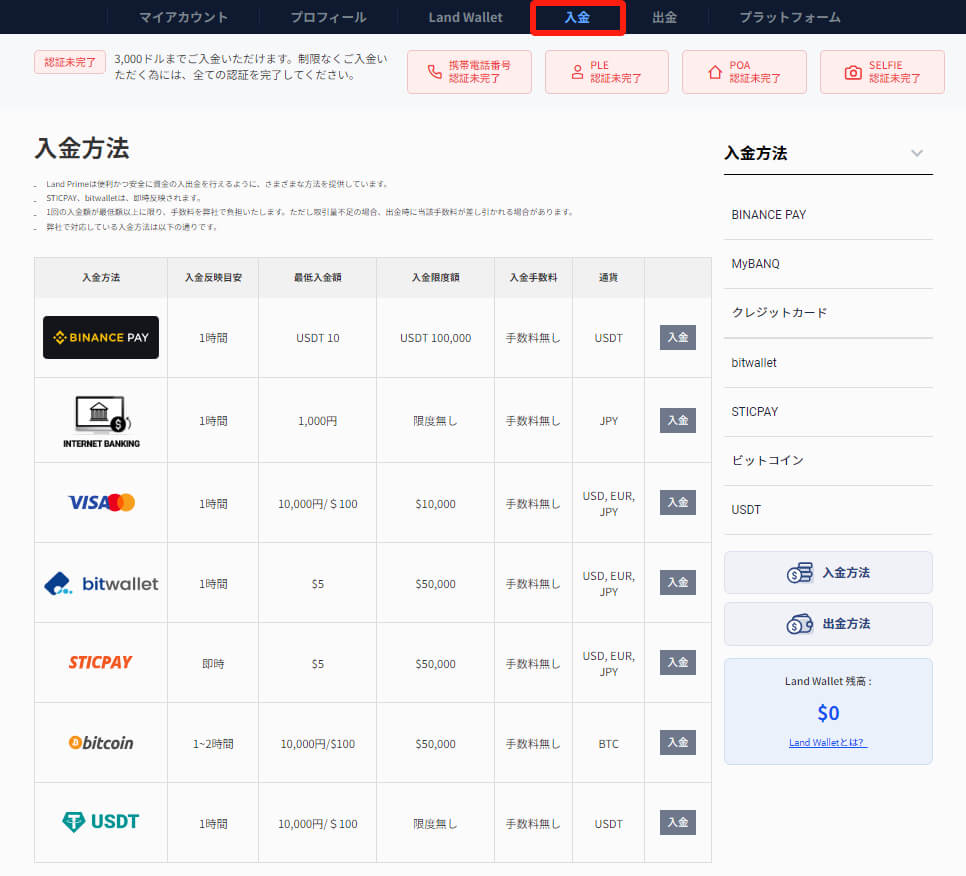
Task: Open mobile phone number verification badge
Action: coord(469,72)
